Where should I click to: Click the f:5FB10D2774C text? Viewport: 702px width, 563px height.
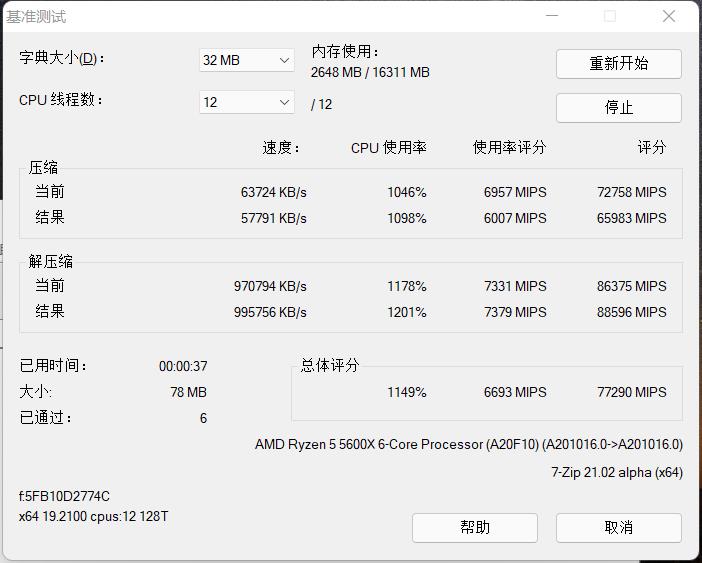(x=64, y=496)
